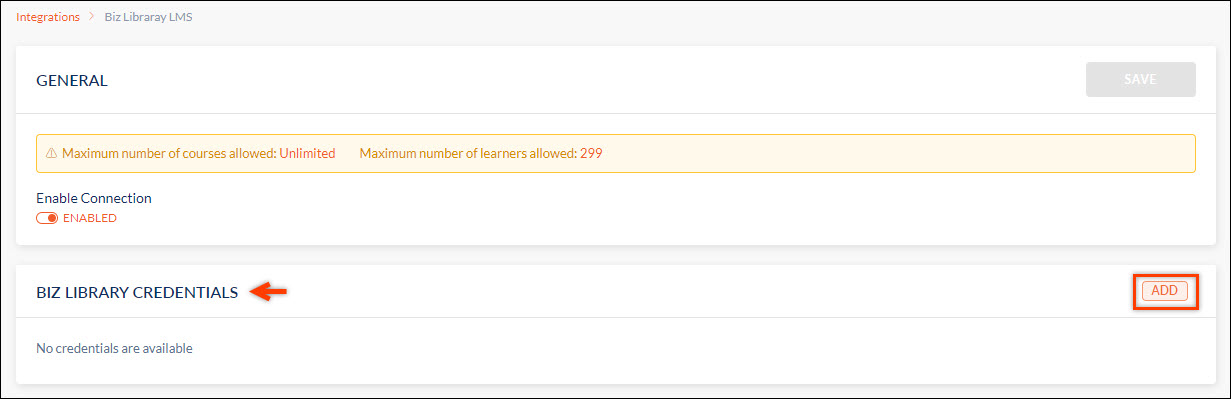The image size is (1231, 399).
Task: Click the yellow notification banner background
Action: [x=900, y=154]
